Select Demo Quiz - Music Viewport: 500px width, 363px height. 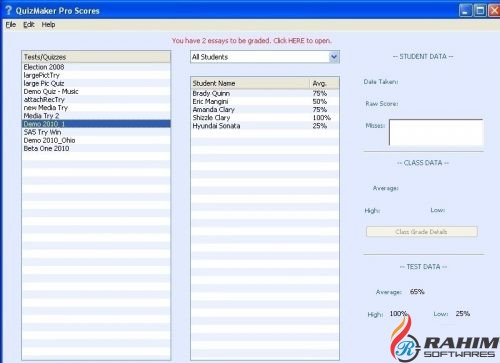(x=96, y=91)
